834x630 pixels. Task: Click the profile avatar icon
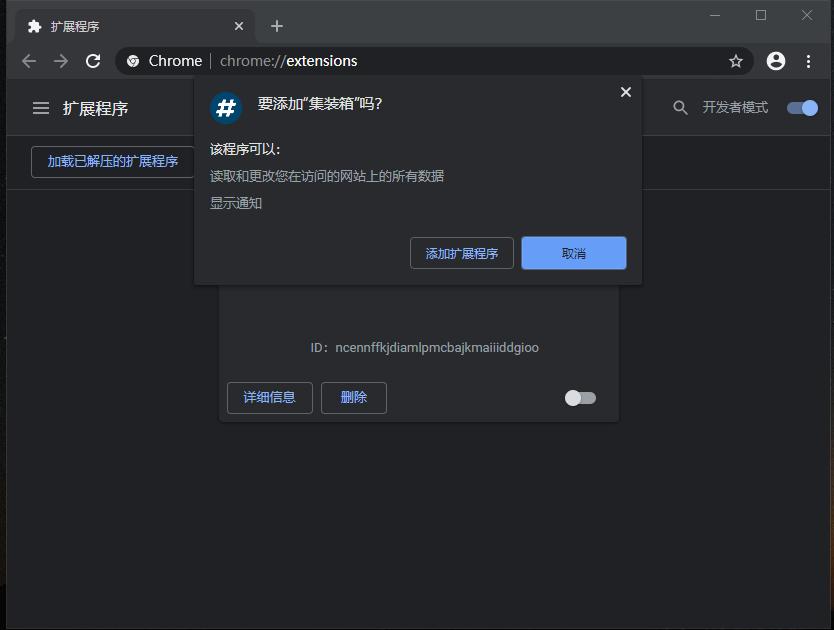[x=776, y=61]
